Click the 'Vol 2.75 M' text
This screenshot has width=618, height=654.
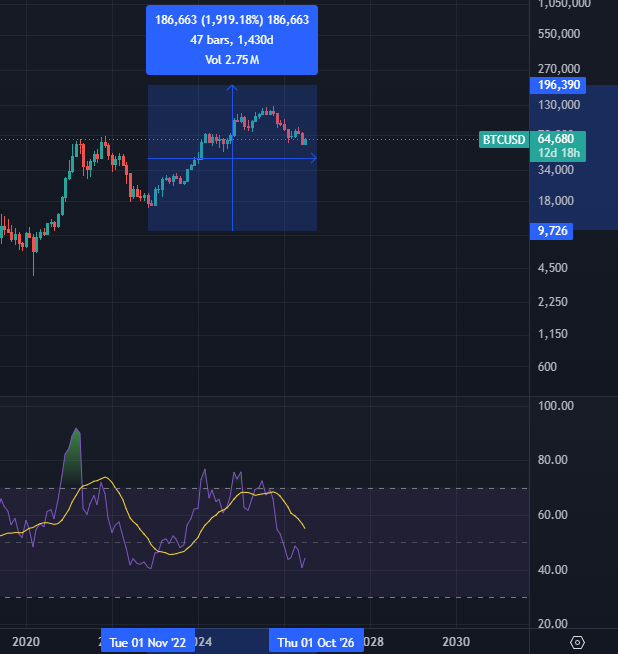pos(232,60)
